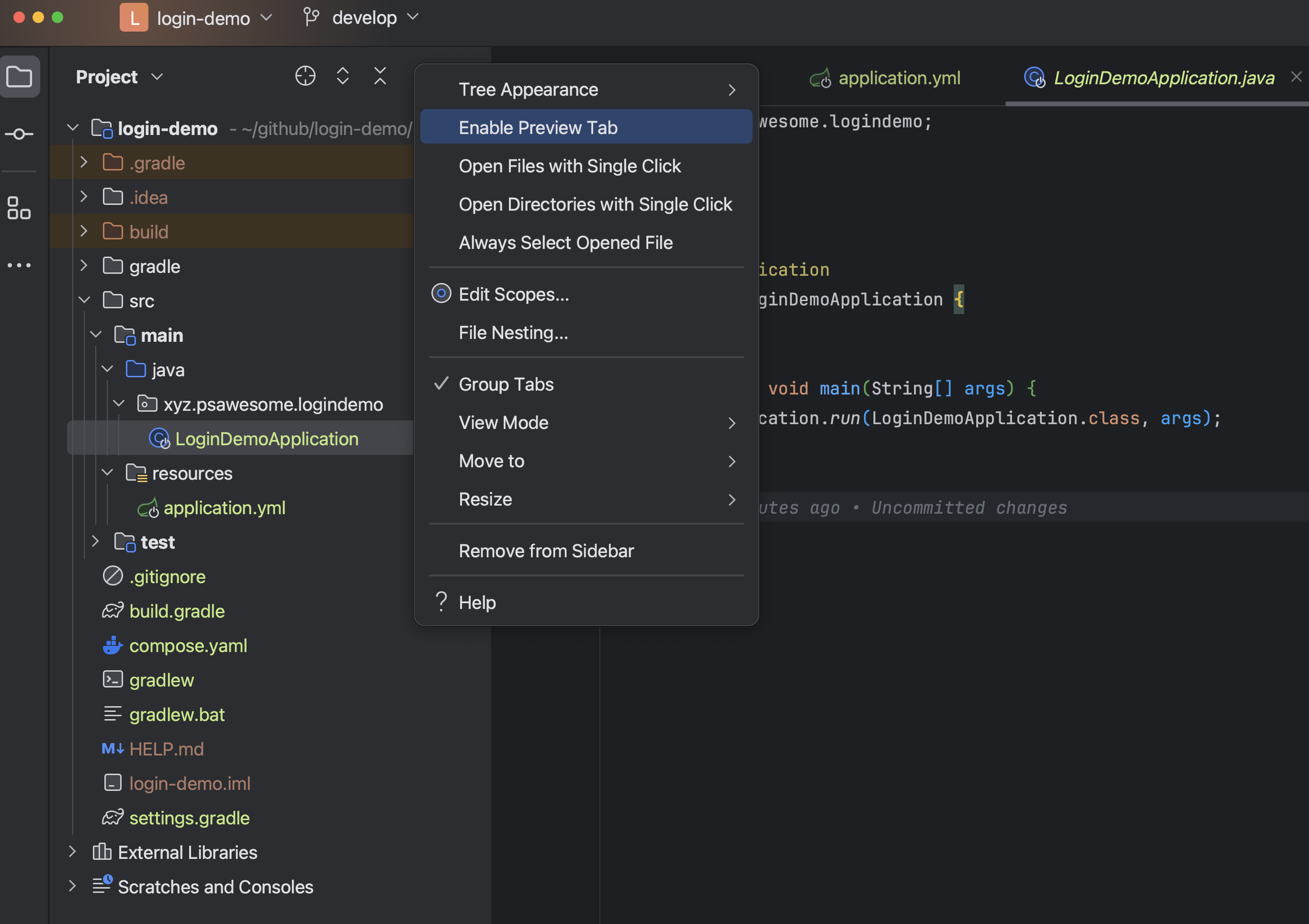Image resolution: width=1309 pixels, height=924 pixels.
Task: Click the Project folder tool window icon
Action: [x=19, y=77]
